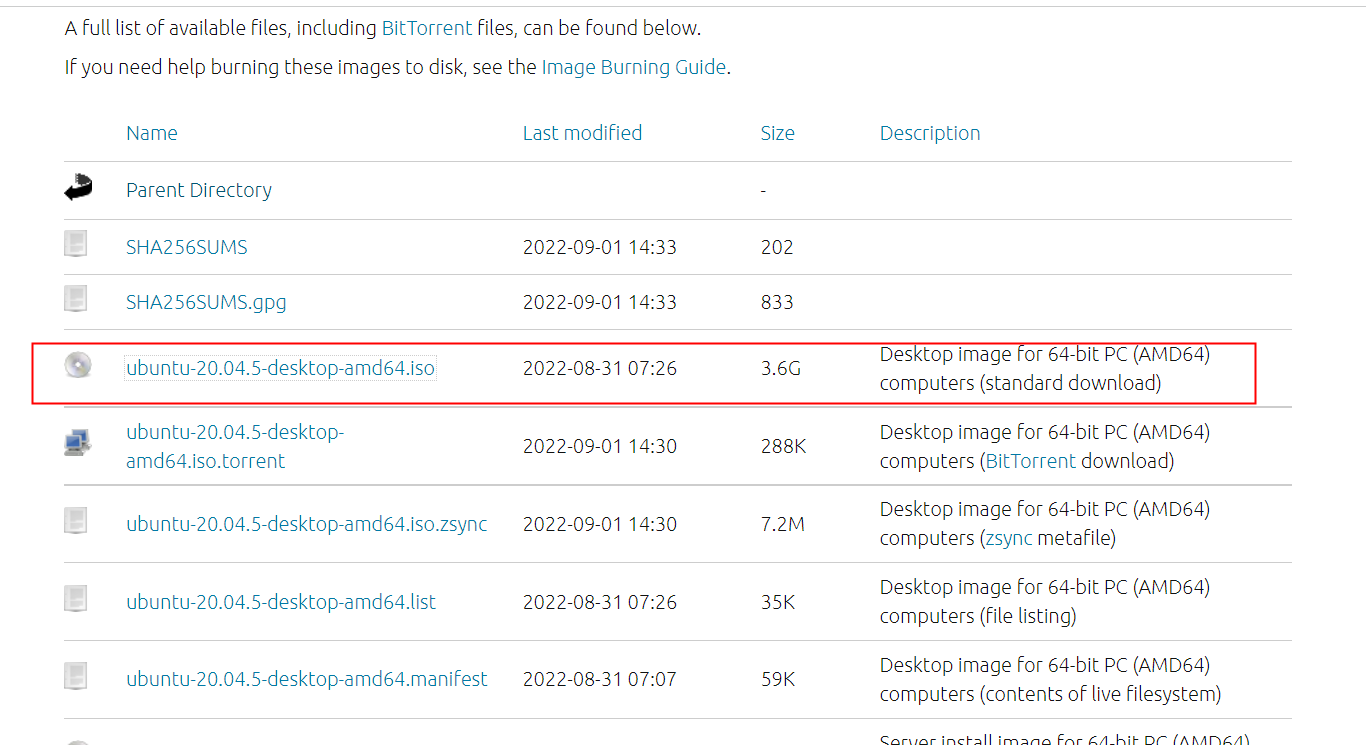This screenshot has height=745, width=1366.
Task: Click the 3.6G size value
Action: pos(781,369)
